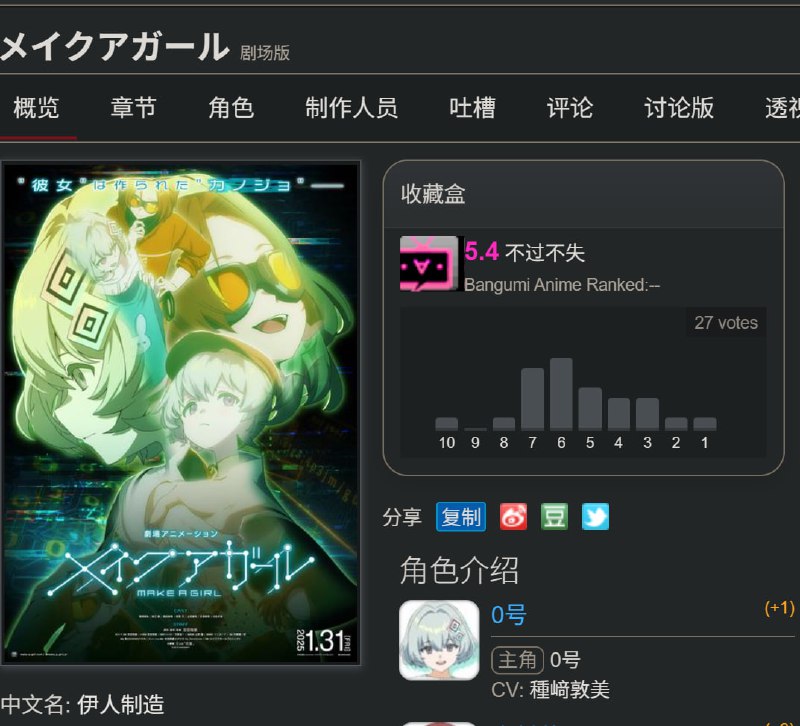This screenshot has width=800, height=726.
Task: Switch to 讨论版 tab
Action: [679, 108]
